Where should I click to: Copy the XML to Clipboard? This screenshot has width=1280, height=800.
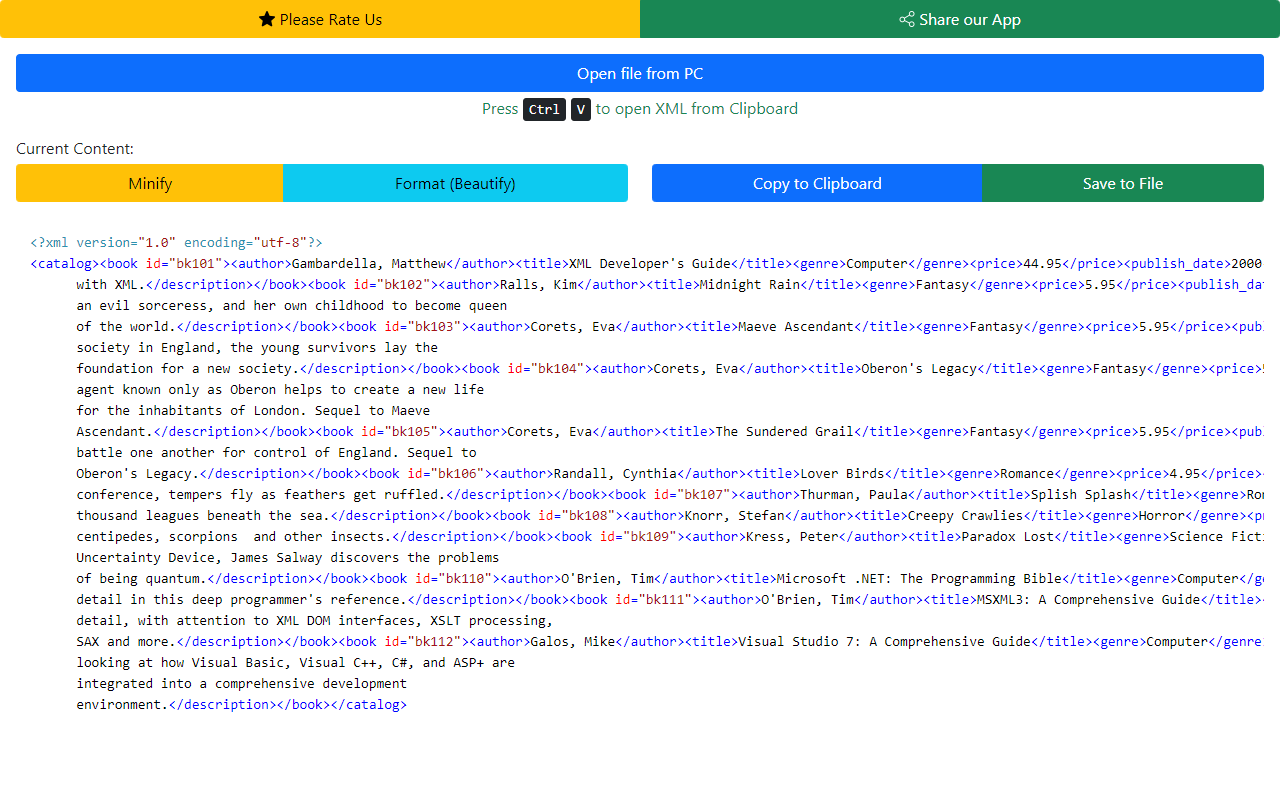(816, 183)
